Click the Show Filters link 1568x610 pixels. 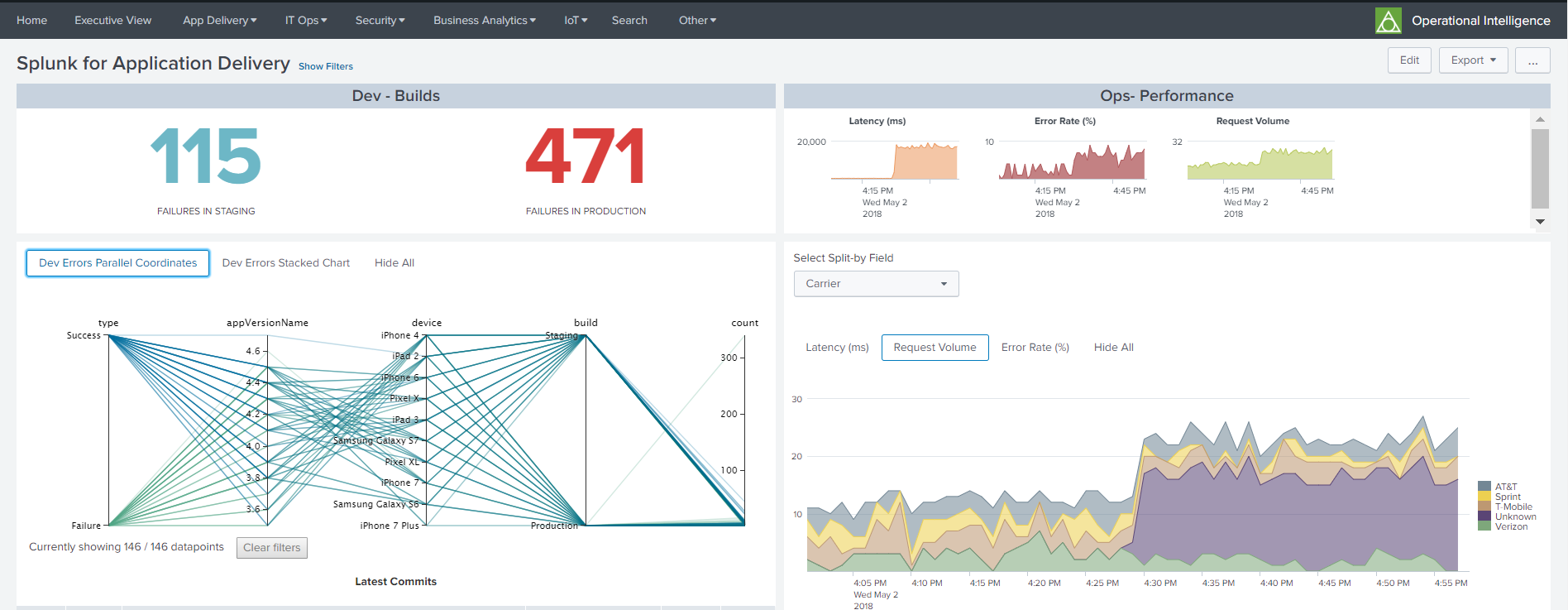pyautogui.click(x=326, y=66)
